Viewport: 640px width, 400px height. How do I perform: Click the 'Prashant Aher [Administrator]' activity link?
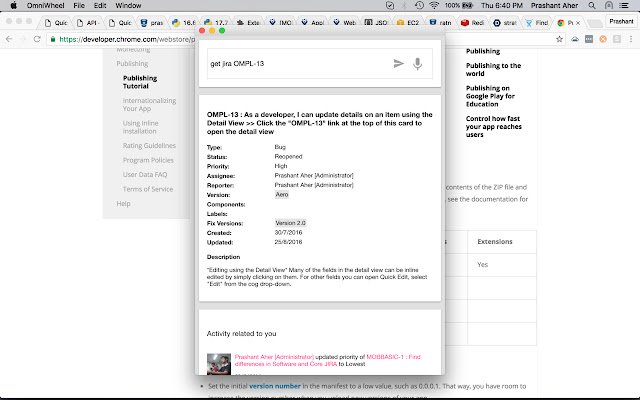[x=274, y=357]
